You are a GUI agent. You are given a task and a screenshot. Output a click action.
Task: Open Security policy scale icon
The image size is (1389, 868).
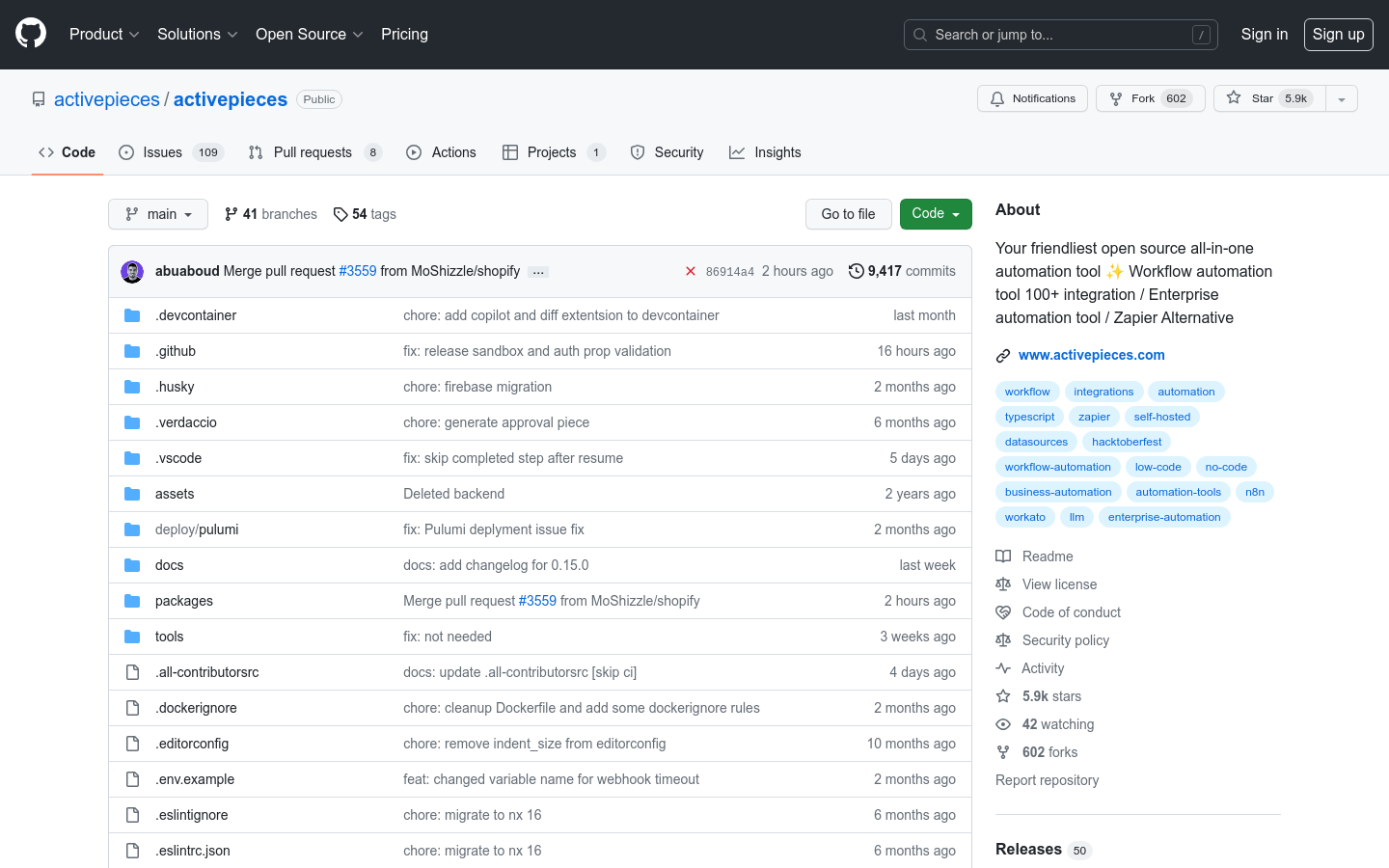pyautogui.click(x=1003, y=640)
